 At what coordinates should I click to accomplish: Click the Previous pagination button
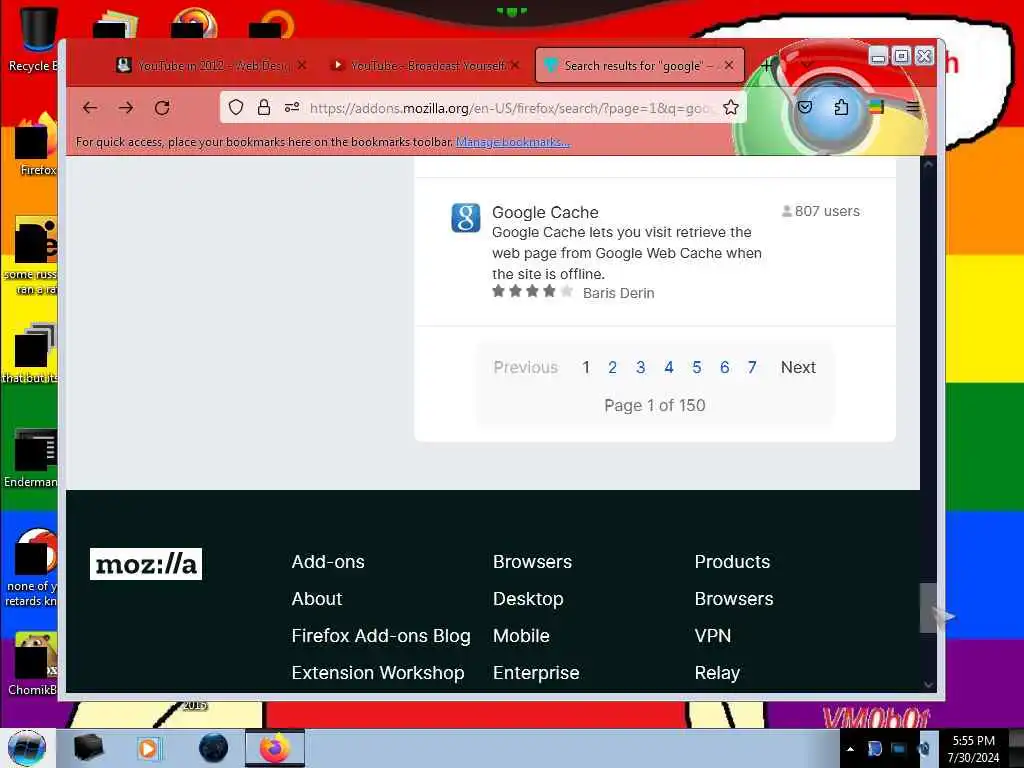(x=525, y=368)
